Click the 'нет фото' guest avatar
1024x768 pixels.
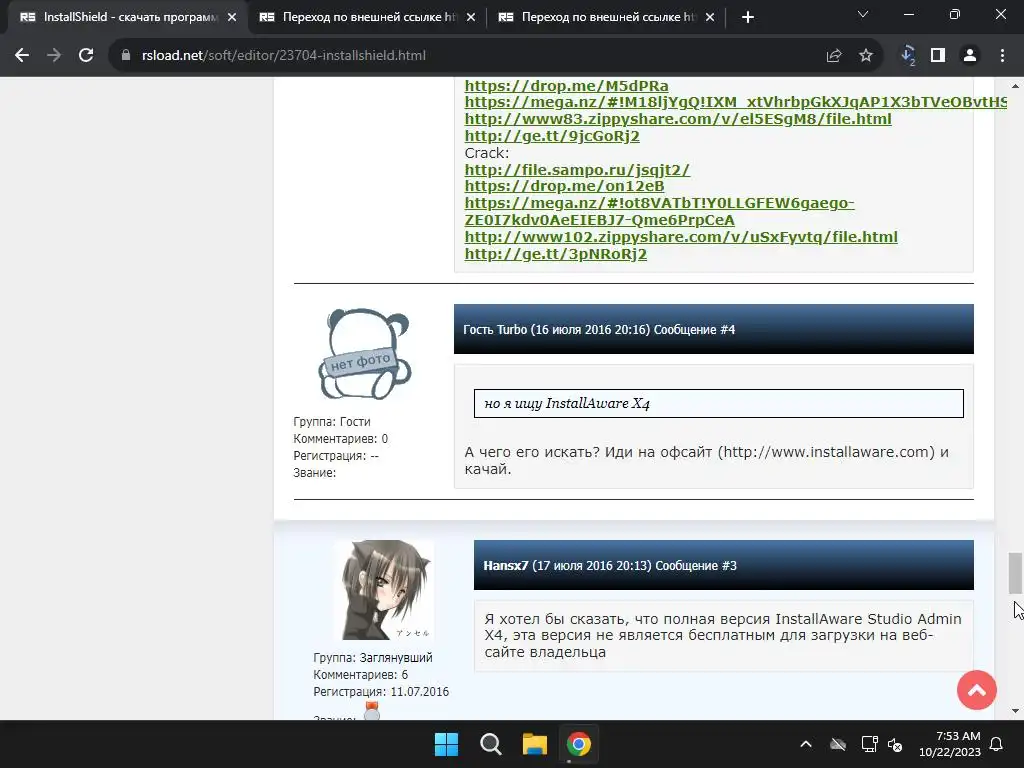tap(364, 354)
